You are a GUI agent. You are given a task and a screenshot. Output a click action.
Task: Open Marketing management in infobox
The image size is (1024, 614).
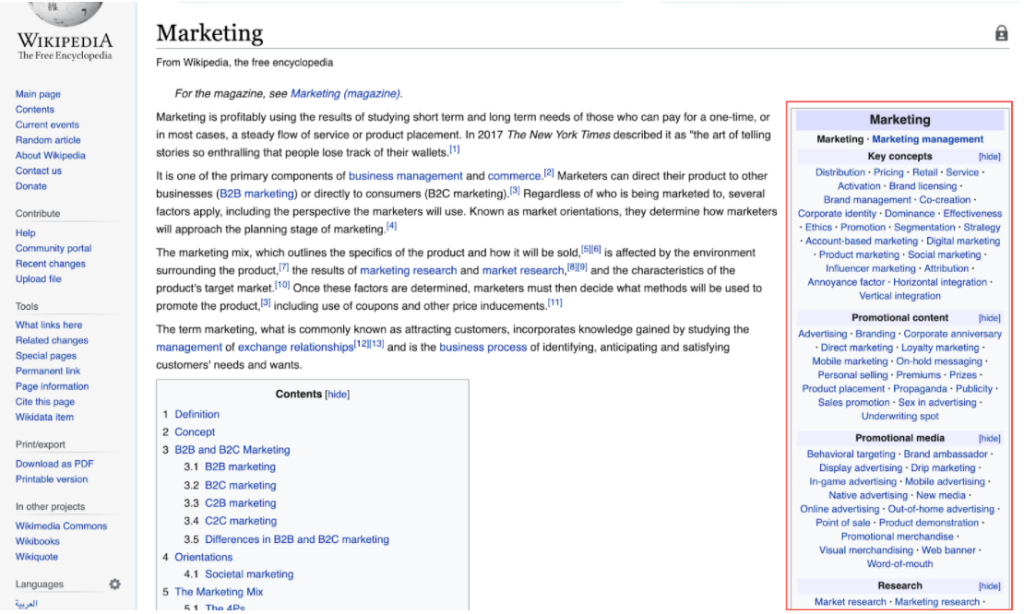pyautogui.click(x=927, y=139)
